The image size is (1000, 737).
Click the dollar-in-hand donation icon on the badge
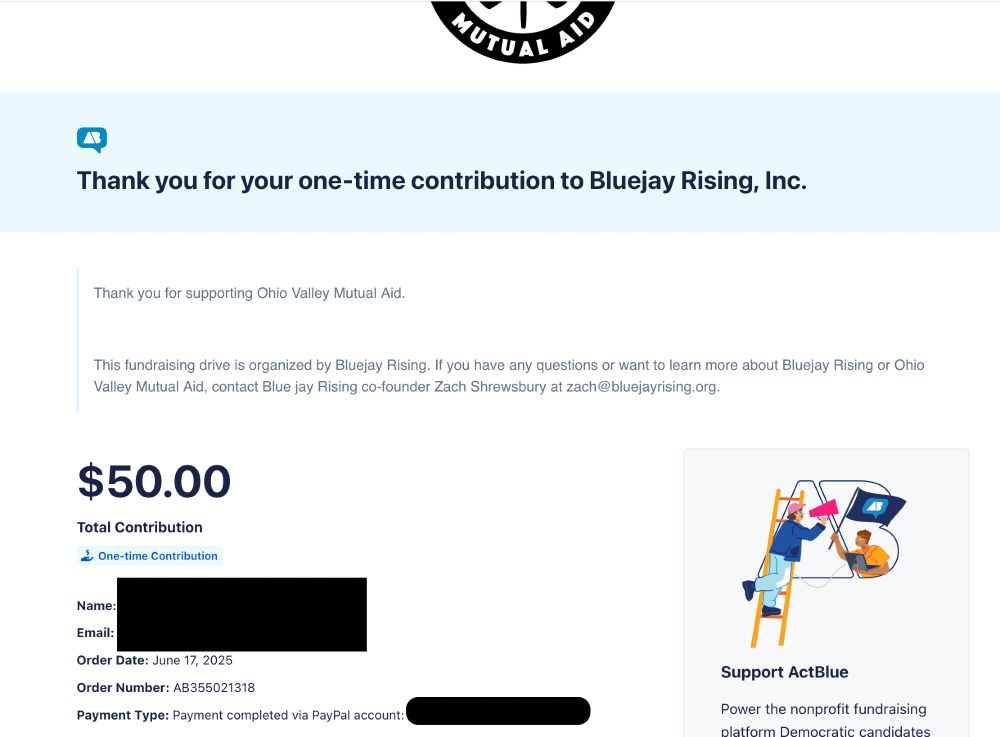pyautogui.click(x=87, y=555)
